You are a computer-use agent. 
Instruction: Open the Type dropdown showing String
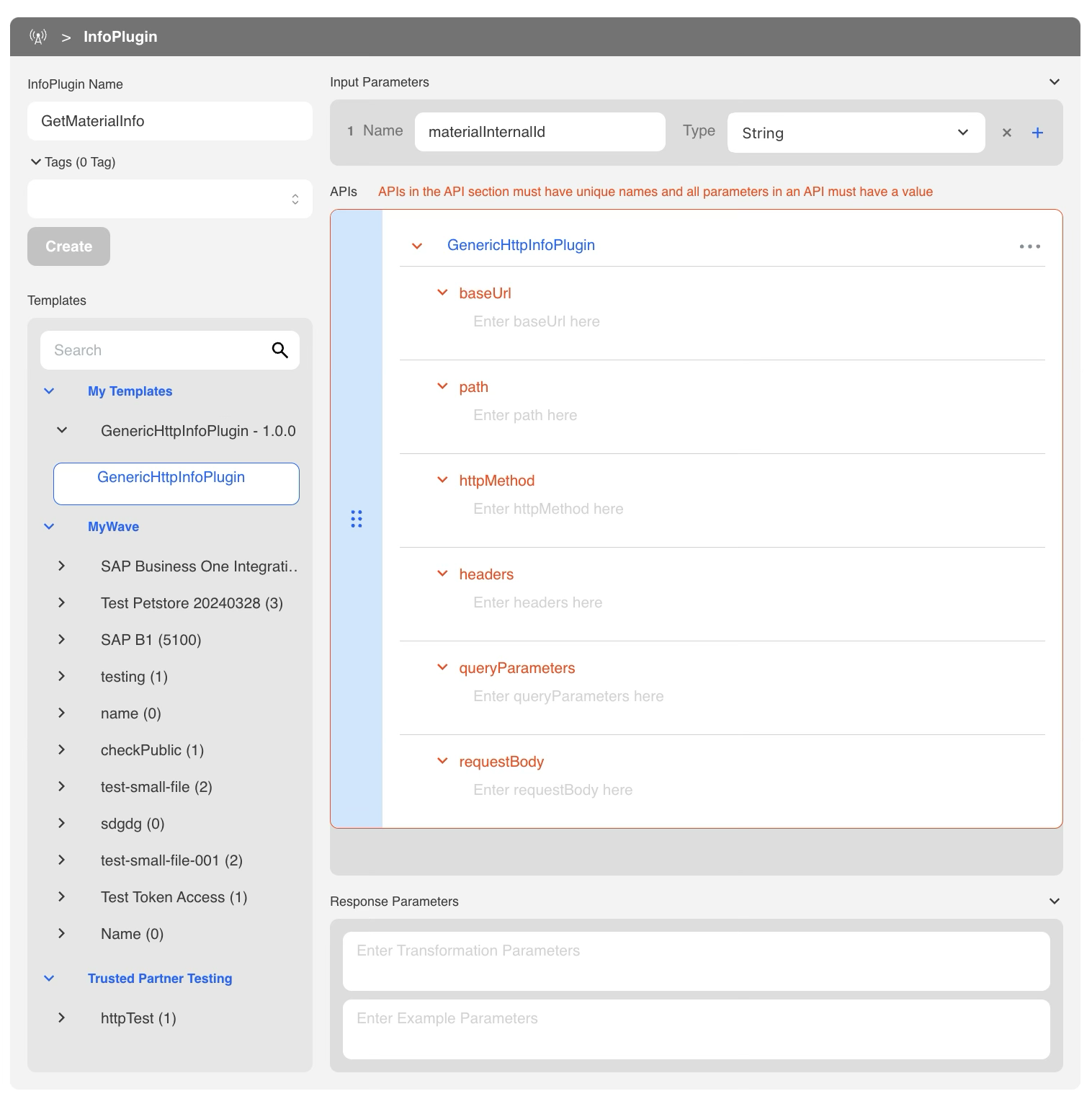855,133
